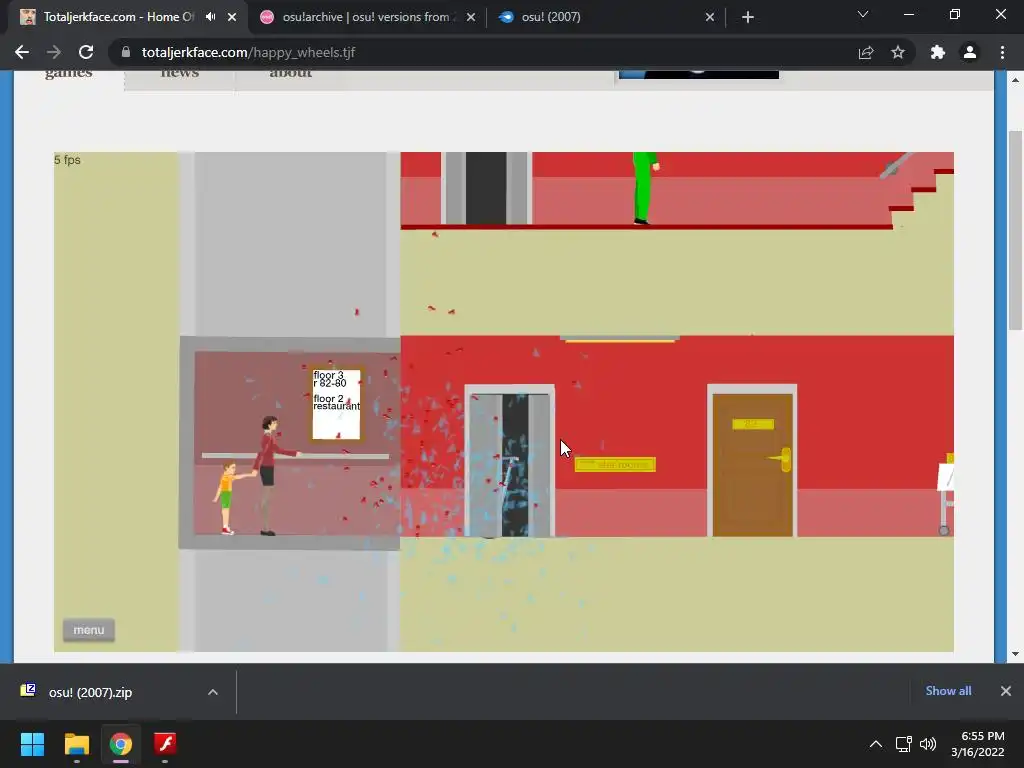Show hidden system tray icons
Viewport: 1024px width, 768px height.
click(876, 744)
